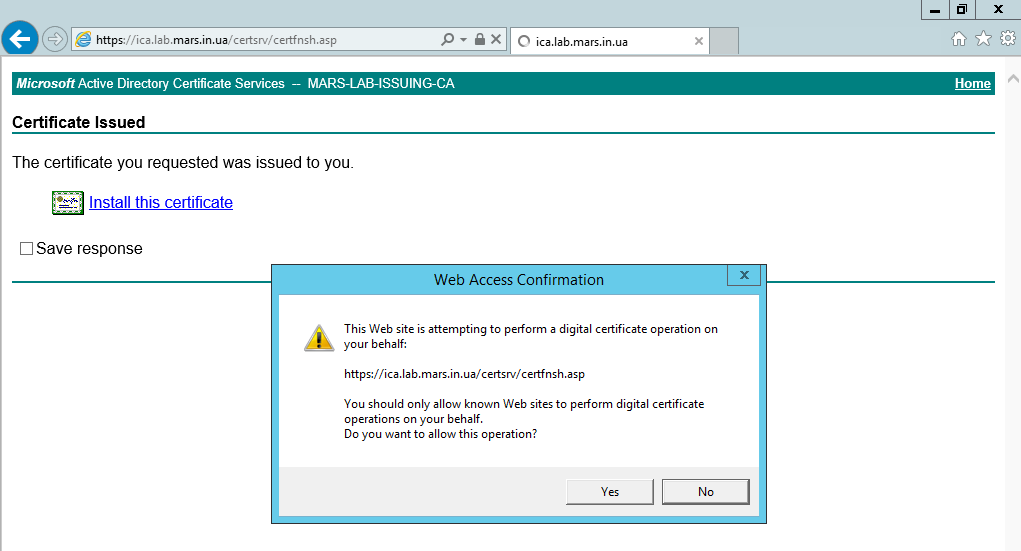Close the Web Access Confirmation dialog

743,276
